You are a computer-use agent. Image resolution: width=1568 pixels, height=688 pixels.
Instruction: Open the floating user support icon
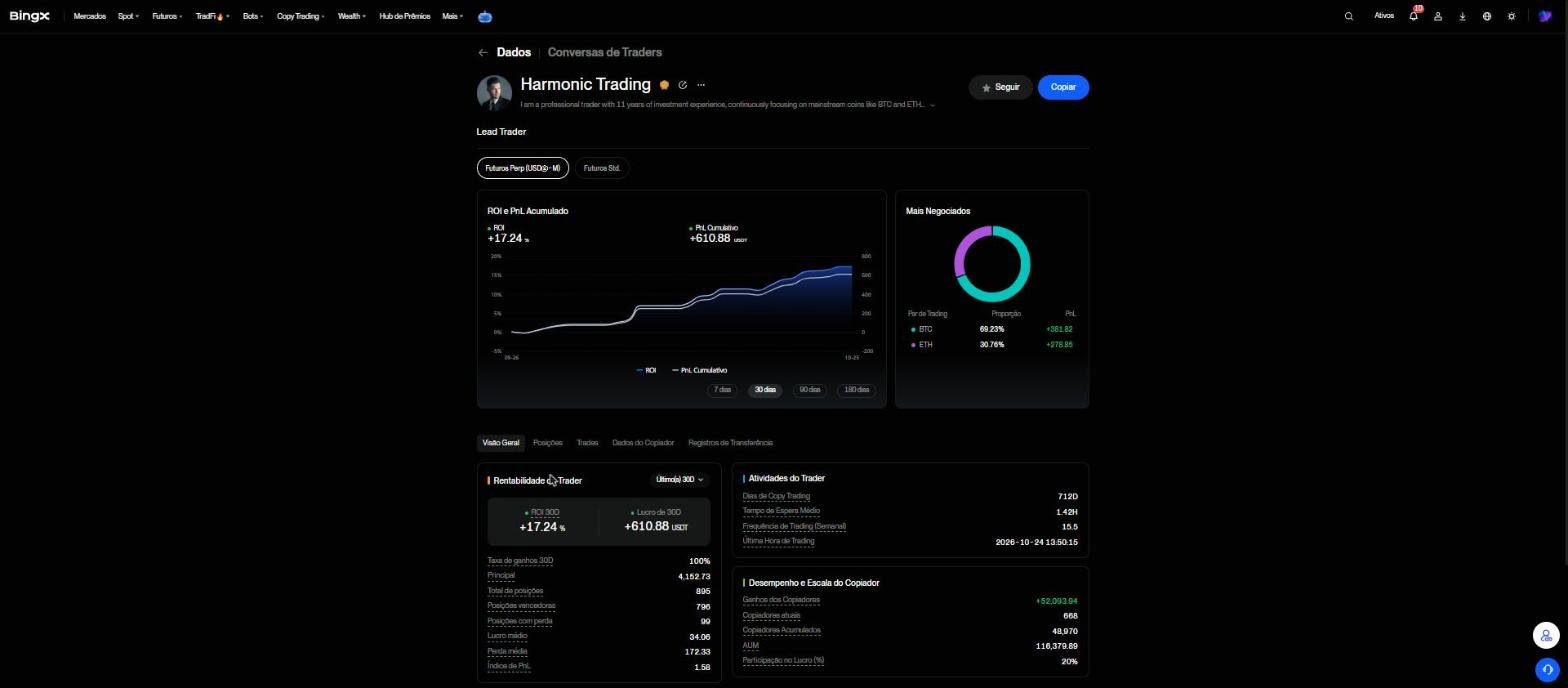[x=1546, y=635]
